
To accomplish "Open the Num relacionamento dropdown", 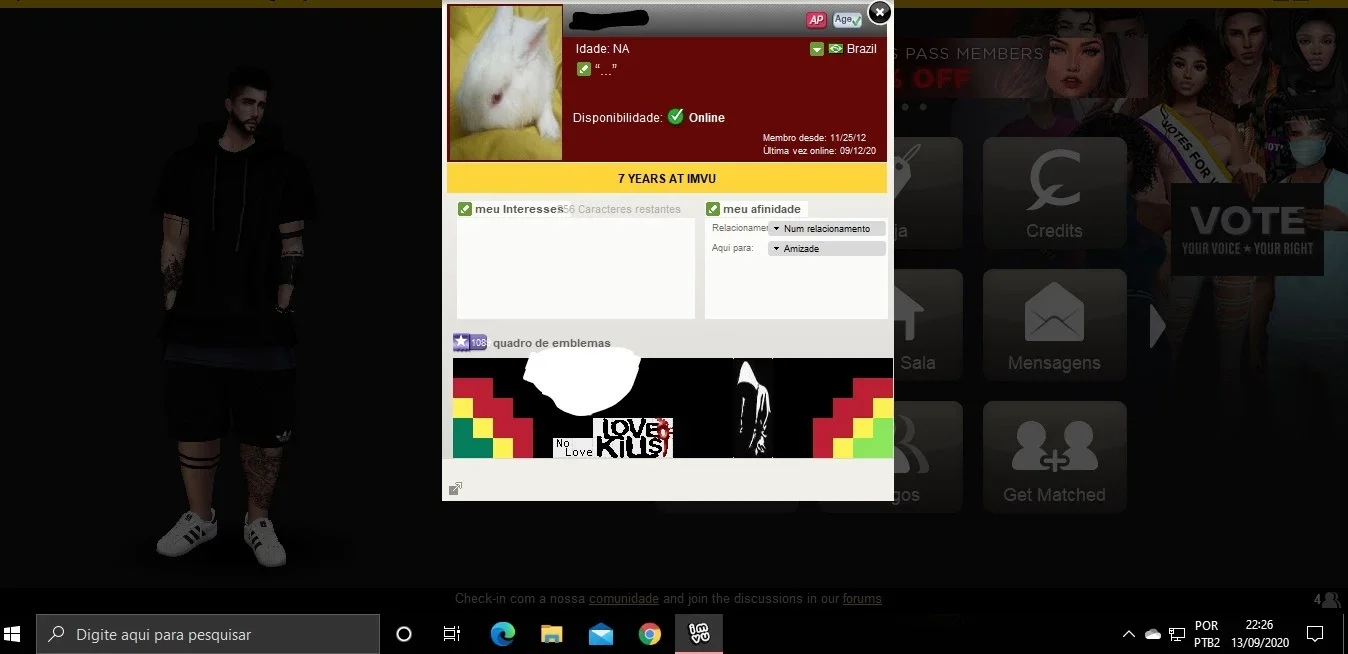I will [827, 229].
